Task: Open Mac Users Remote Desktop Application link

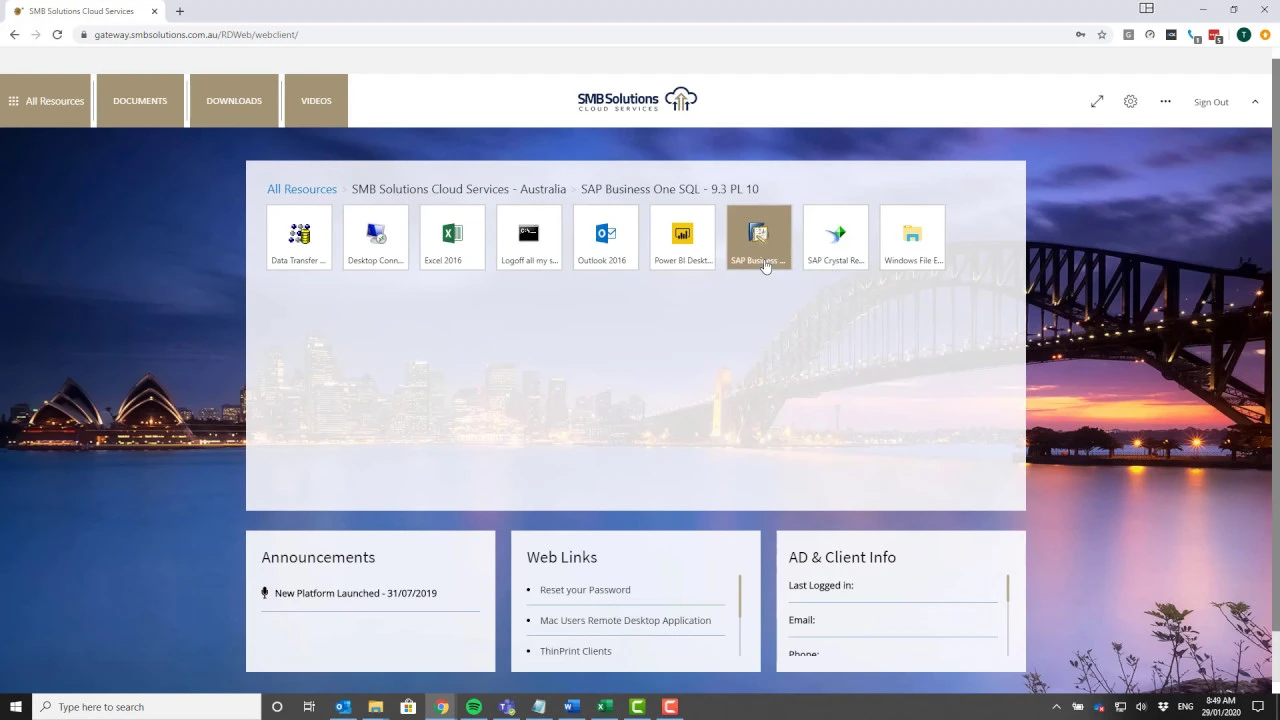Action: point(625,621)
